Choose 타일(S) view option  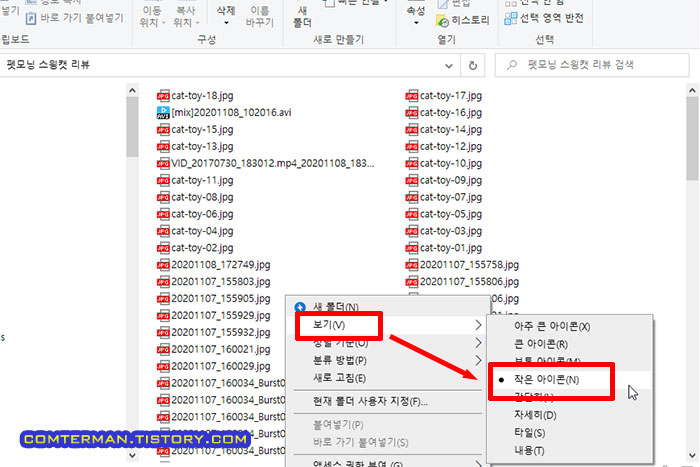529,433
